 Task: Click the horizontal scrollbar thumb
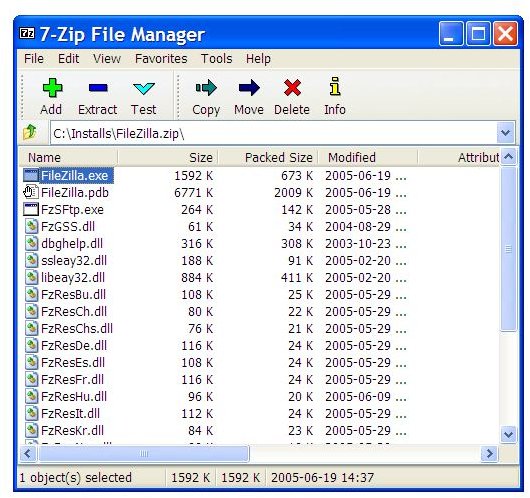pos(144,453)
